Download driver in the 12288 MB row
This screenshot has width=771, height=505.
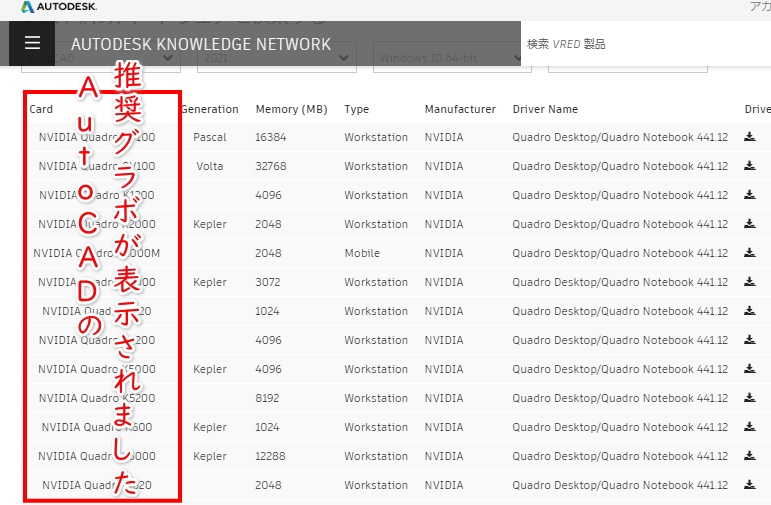[x=749, y=456]
